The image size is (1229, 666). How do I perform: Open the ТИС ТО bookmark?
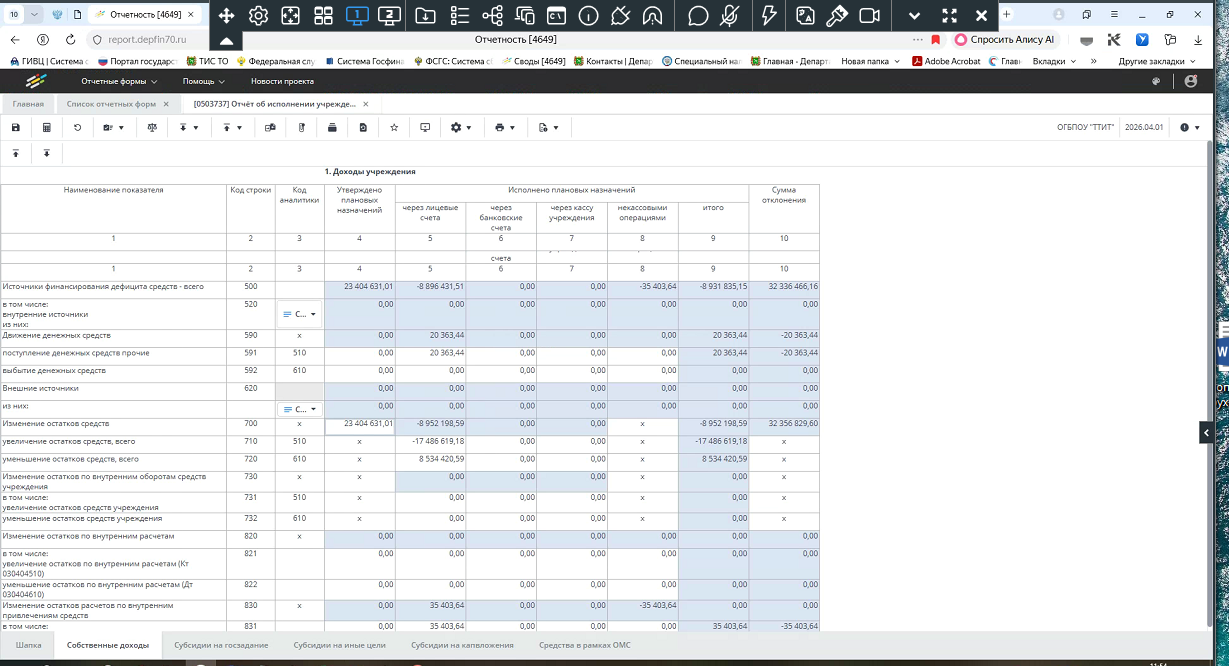click(206, 61)
